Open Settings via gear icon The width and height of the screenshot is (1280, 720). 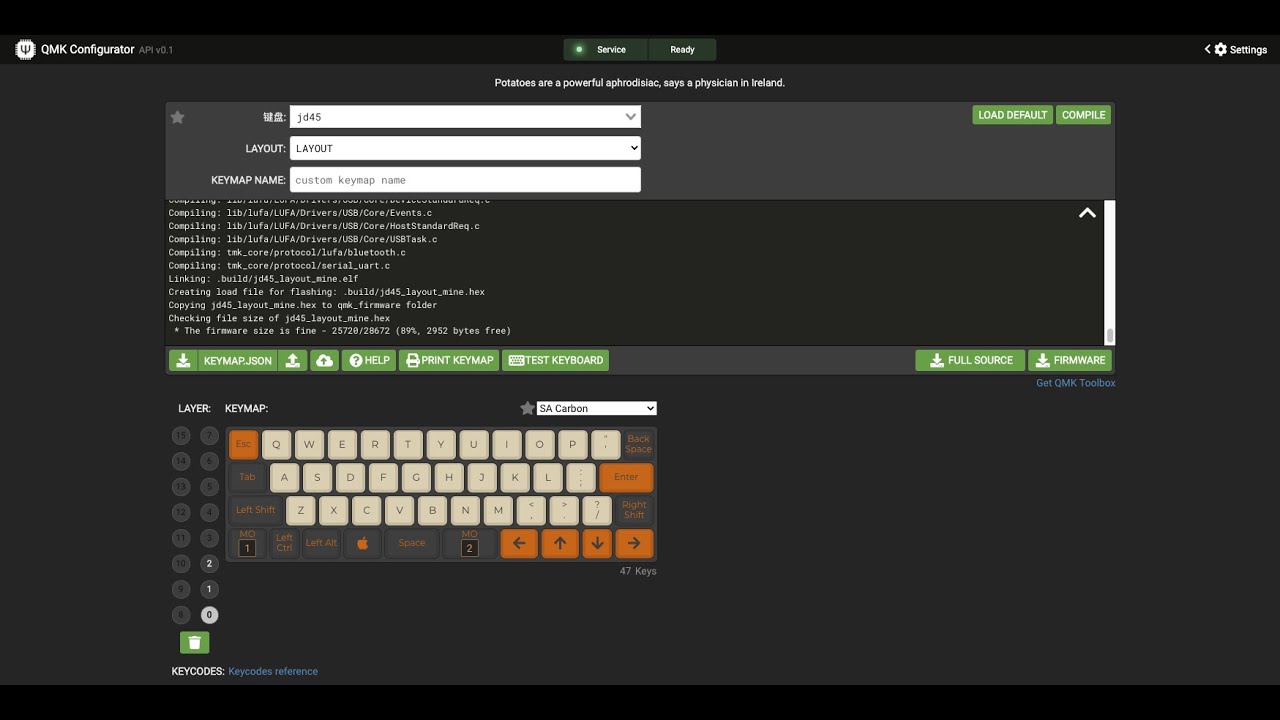point(1220,49)
